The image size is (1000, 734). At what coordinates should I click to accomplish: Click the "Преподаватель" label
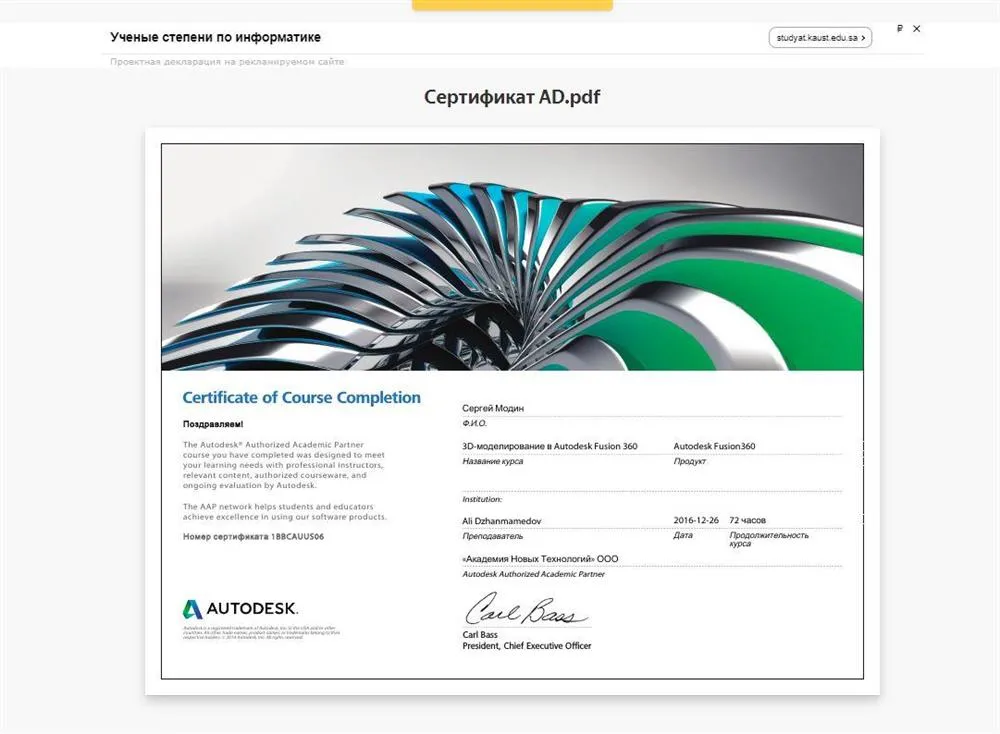click(x=492, y=536)
